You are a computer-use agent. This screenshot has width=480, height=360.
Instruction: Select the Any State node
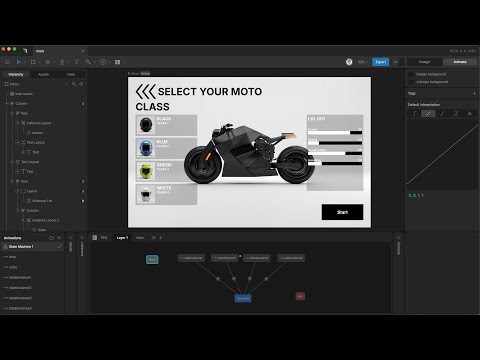243,298
